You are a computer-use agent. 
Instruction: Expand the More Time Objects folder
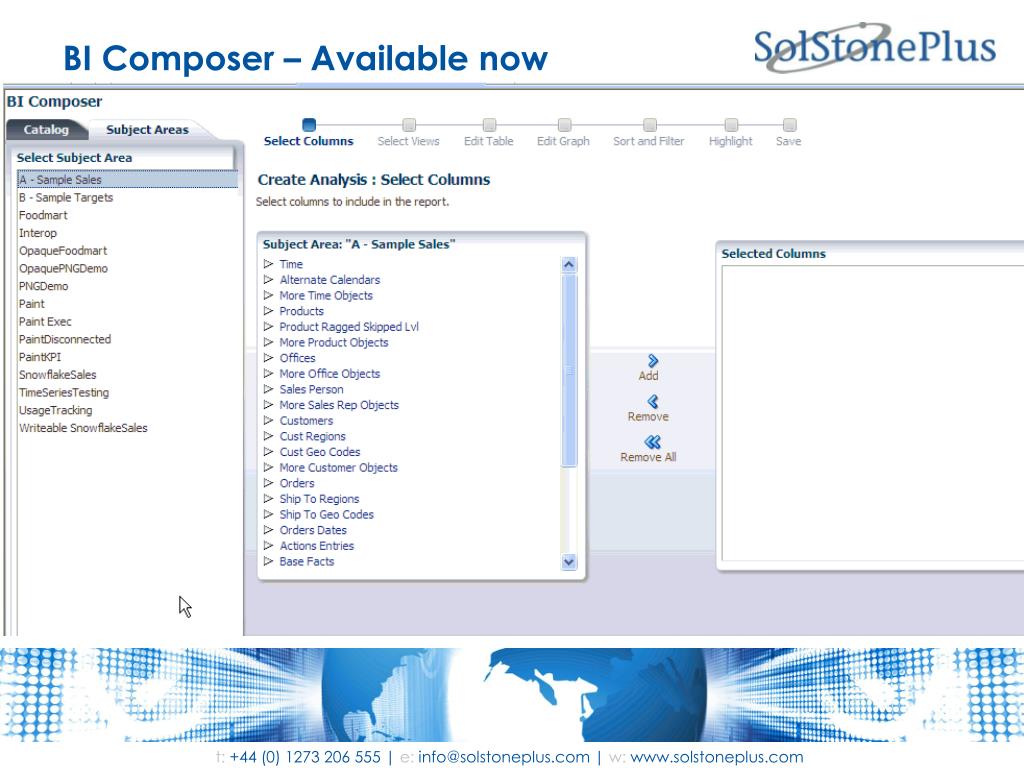268,295
